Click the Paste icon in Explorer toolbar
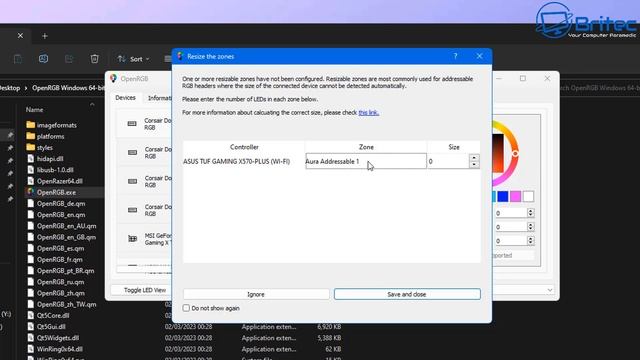This screenshot has height=360, width=640. 18,59
